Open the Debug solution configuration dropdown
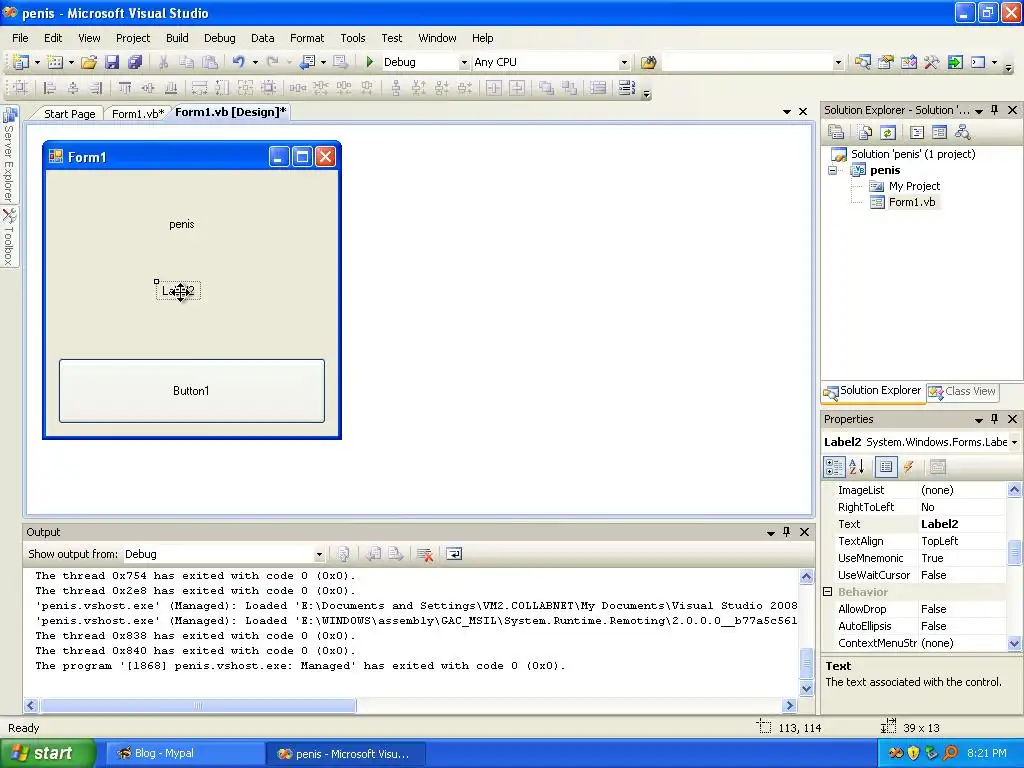The width and height of the screenshot is (1024, 768). pyautogui.click(x=464, y=63)
